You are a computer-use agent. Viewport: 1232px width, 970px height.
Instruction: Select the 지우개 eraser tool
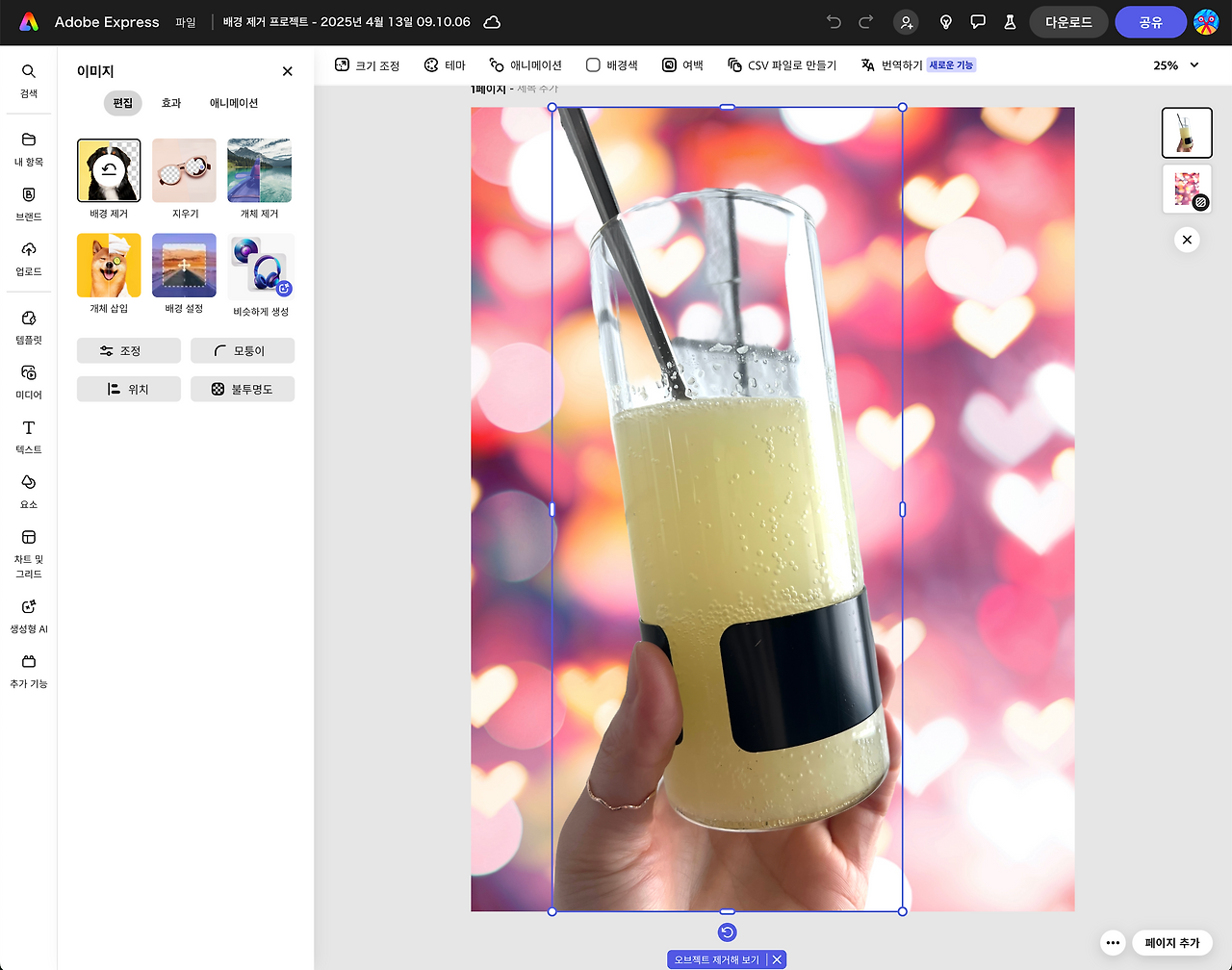coord(184,170)
